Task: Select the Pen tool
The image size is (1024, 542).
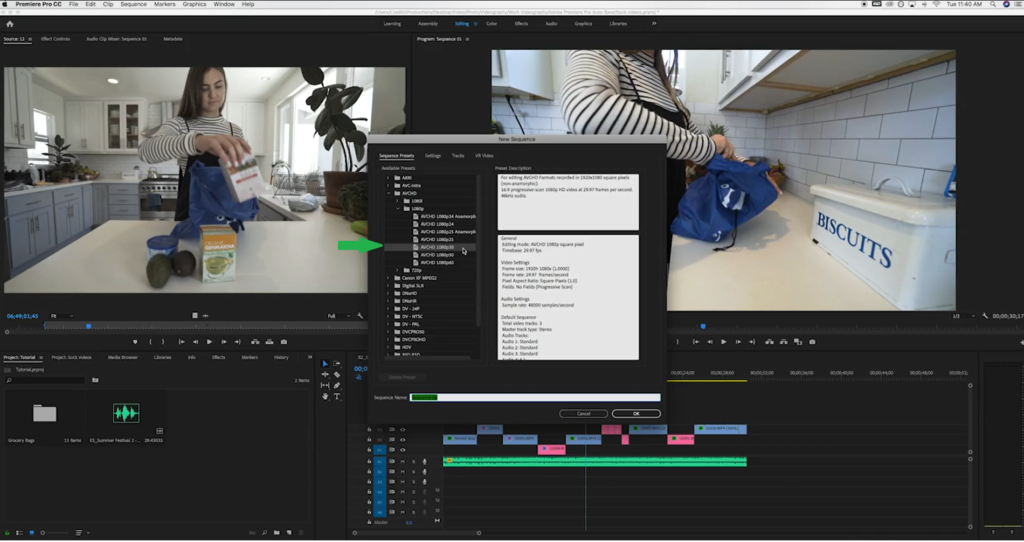Action: [337, 385]
